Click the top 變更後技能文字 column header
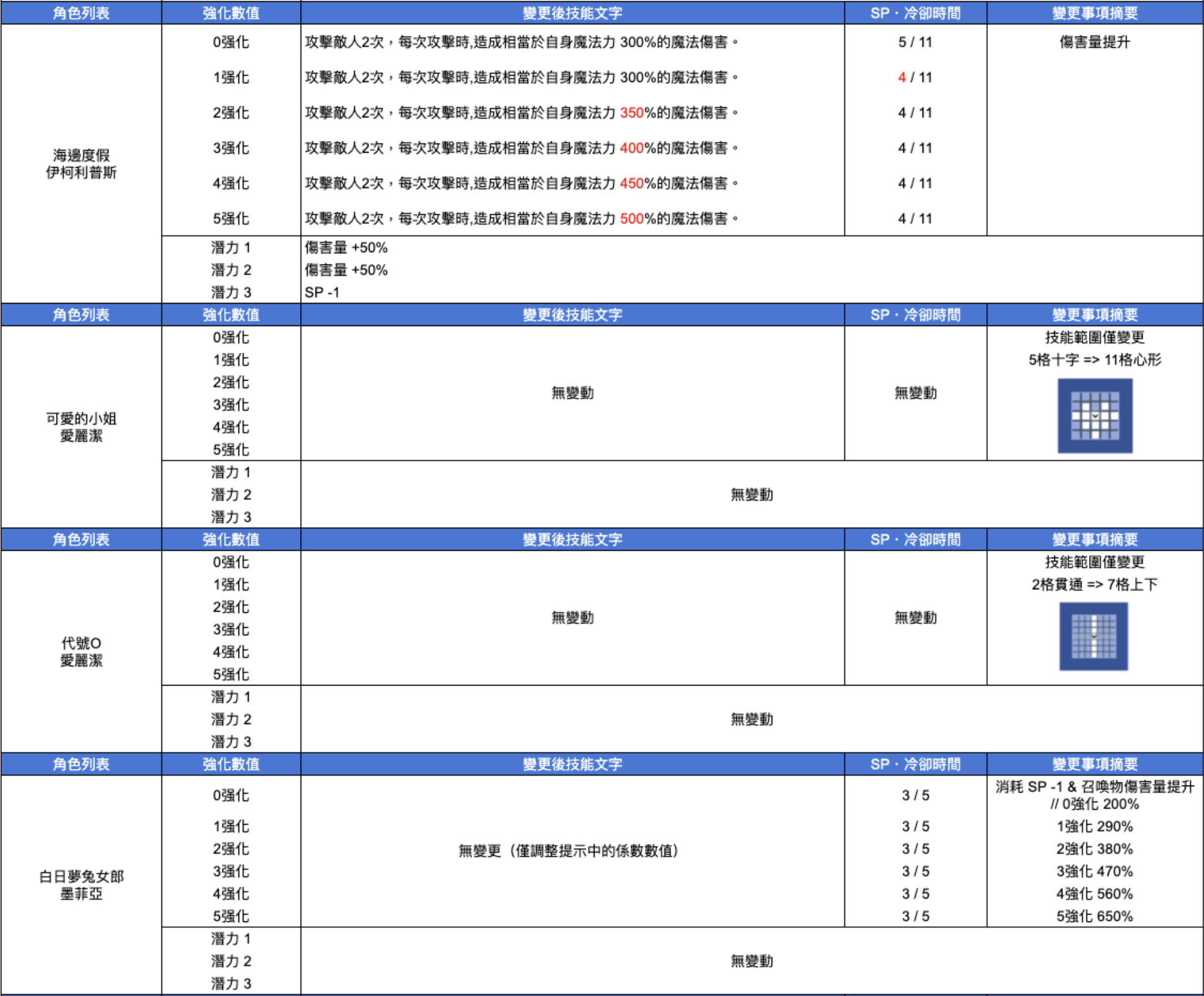Image resolution: width=1204 pixels, height=996 pixels. point(572,13)
